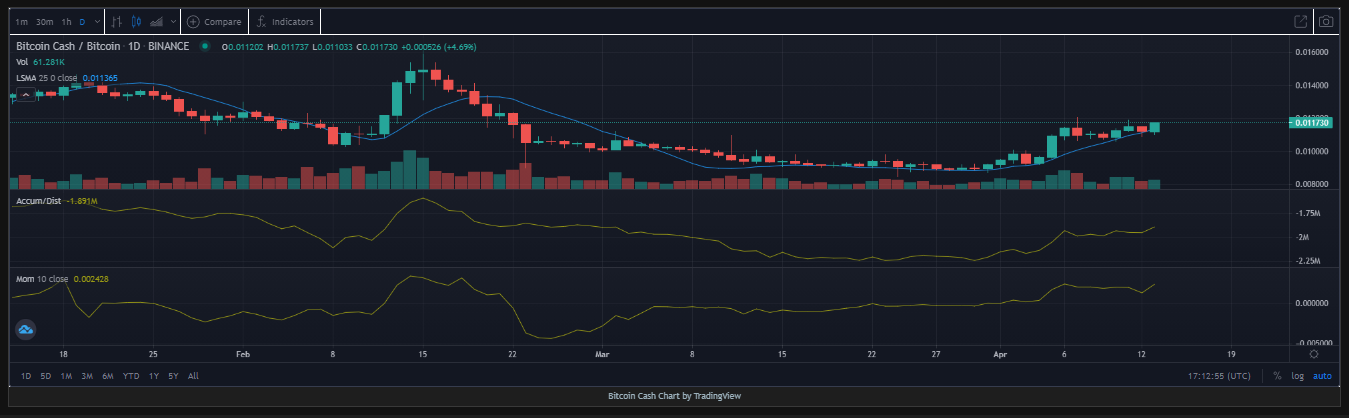Viewport: 1349px width, 418px height.
Task: Set date range to 1Y
Action: click(x=153, y=376)
